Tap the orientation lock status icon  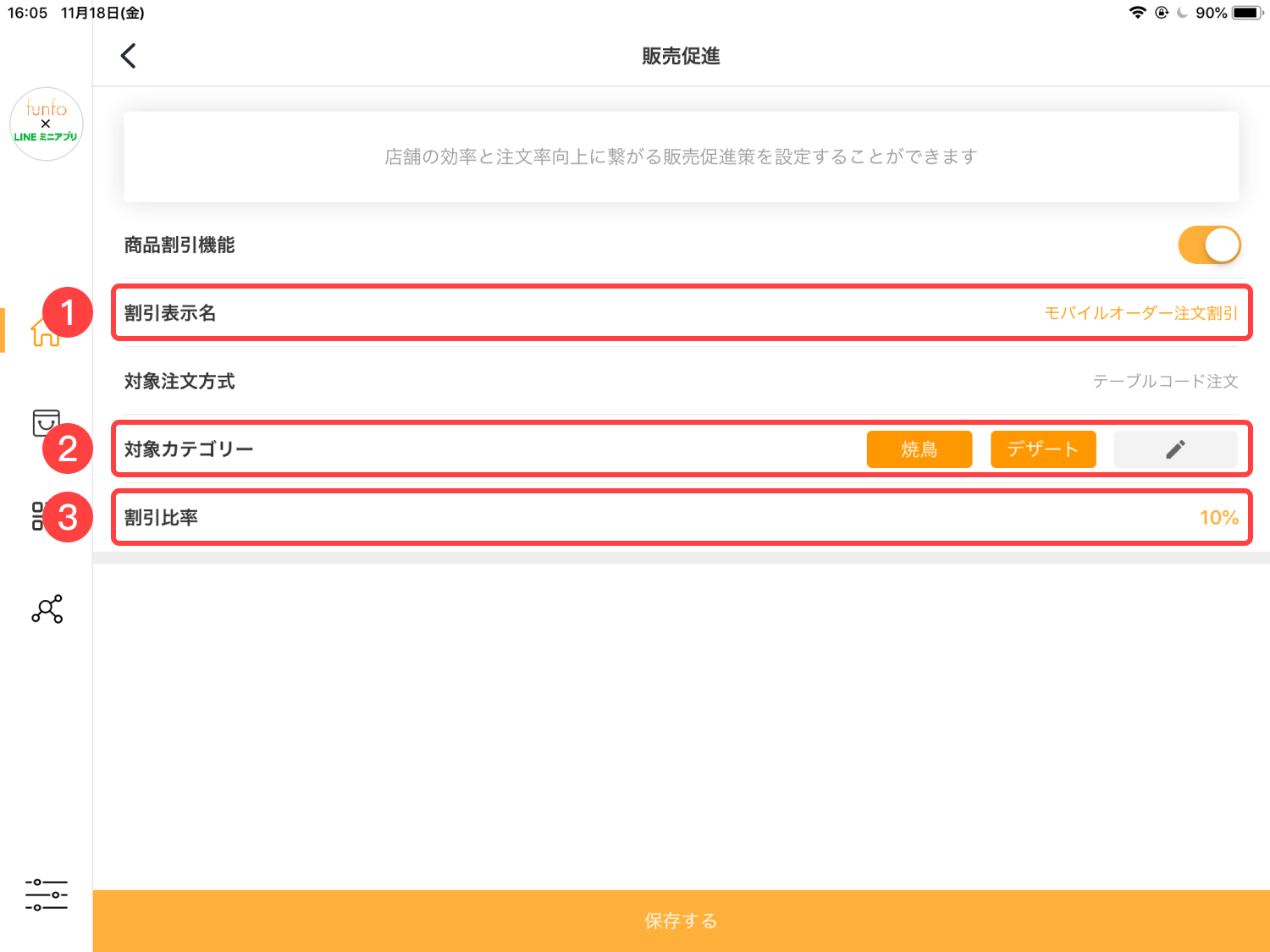click(x=1162, y=13)
